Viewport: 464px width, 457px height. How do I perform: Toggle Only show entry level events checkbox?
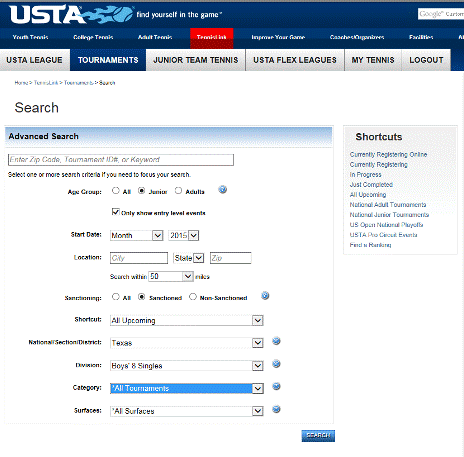point(115,212)
